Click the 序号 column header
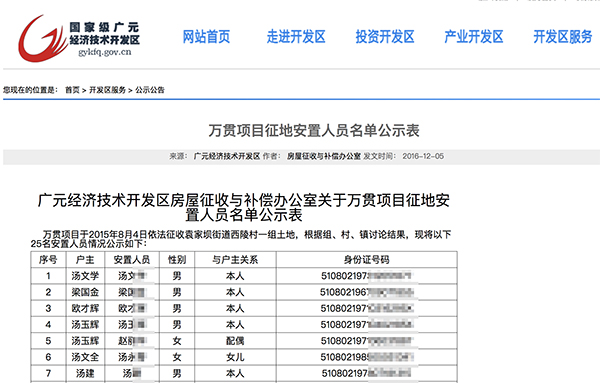The image size is (600, 383). click(48, 260)
